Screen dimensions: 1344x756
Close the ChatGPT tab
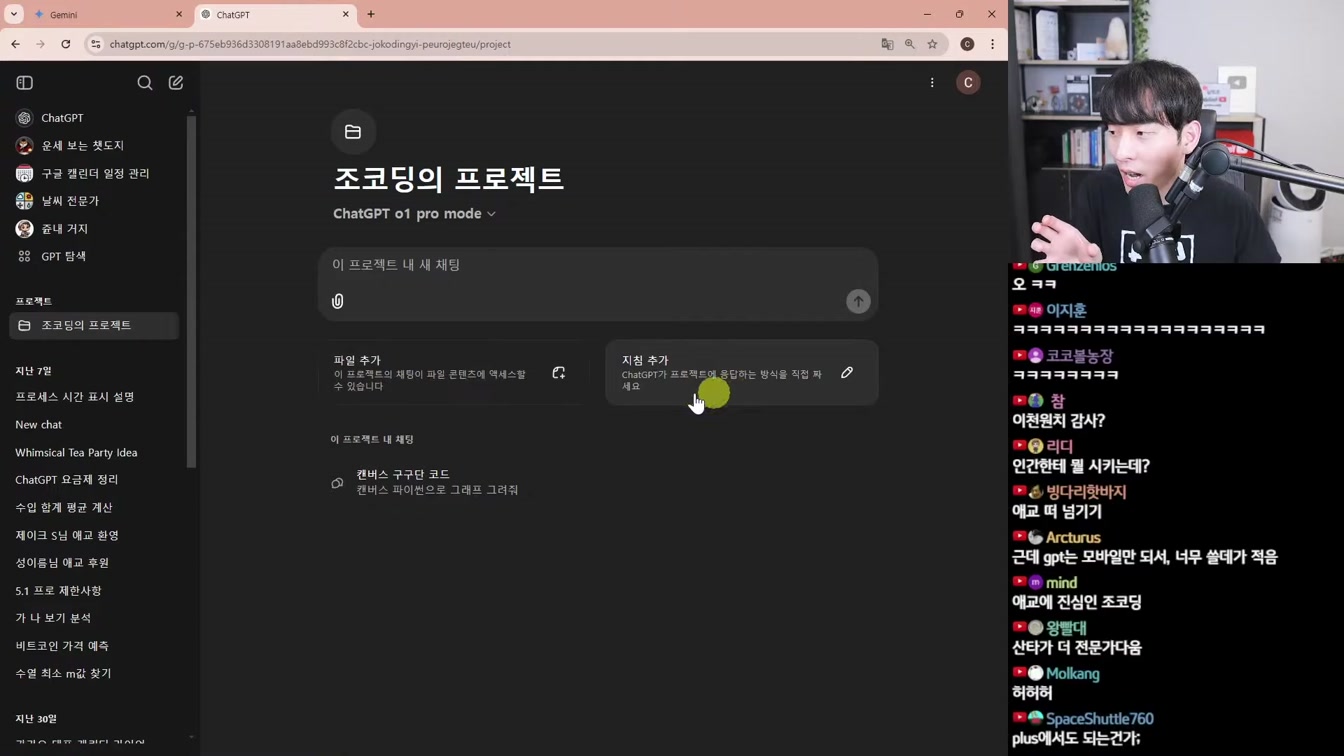pos(346,15)
